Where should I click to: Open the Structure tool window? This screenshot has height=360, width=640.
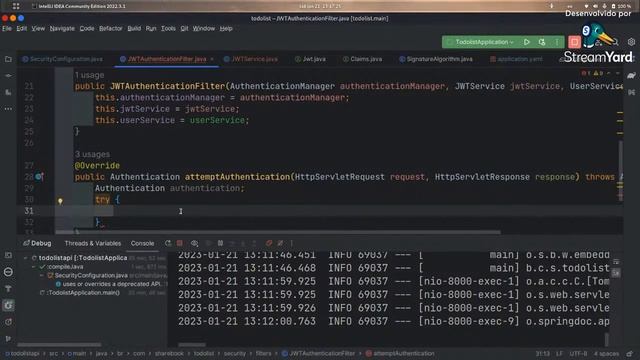pos(8,93)
